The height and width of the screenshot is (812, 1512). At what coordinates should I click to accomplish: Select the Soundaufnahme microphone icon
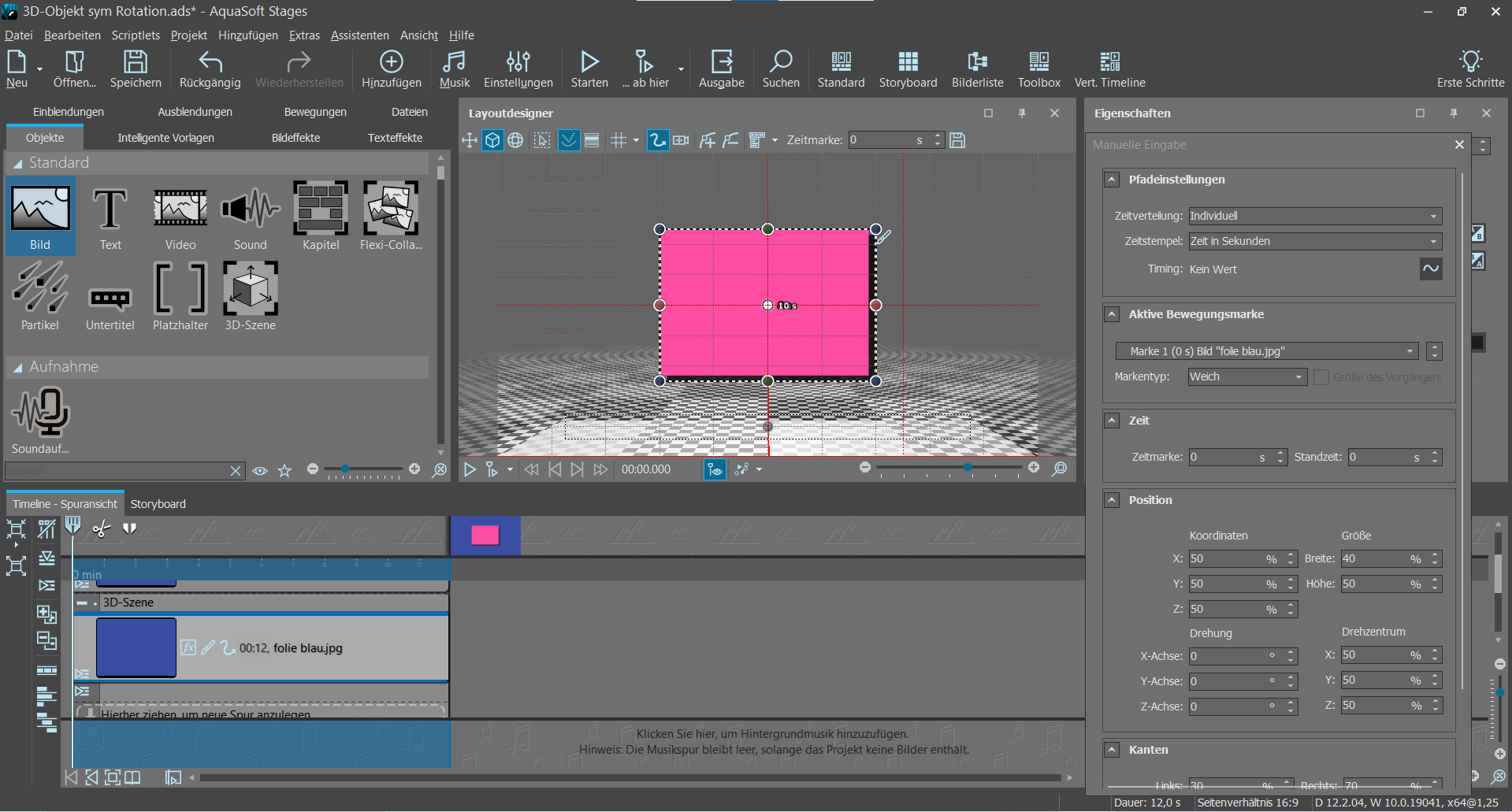40,413
